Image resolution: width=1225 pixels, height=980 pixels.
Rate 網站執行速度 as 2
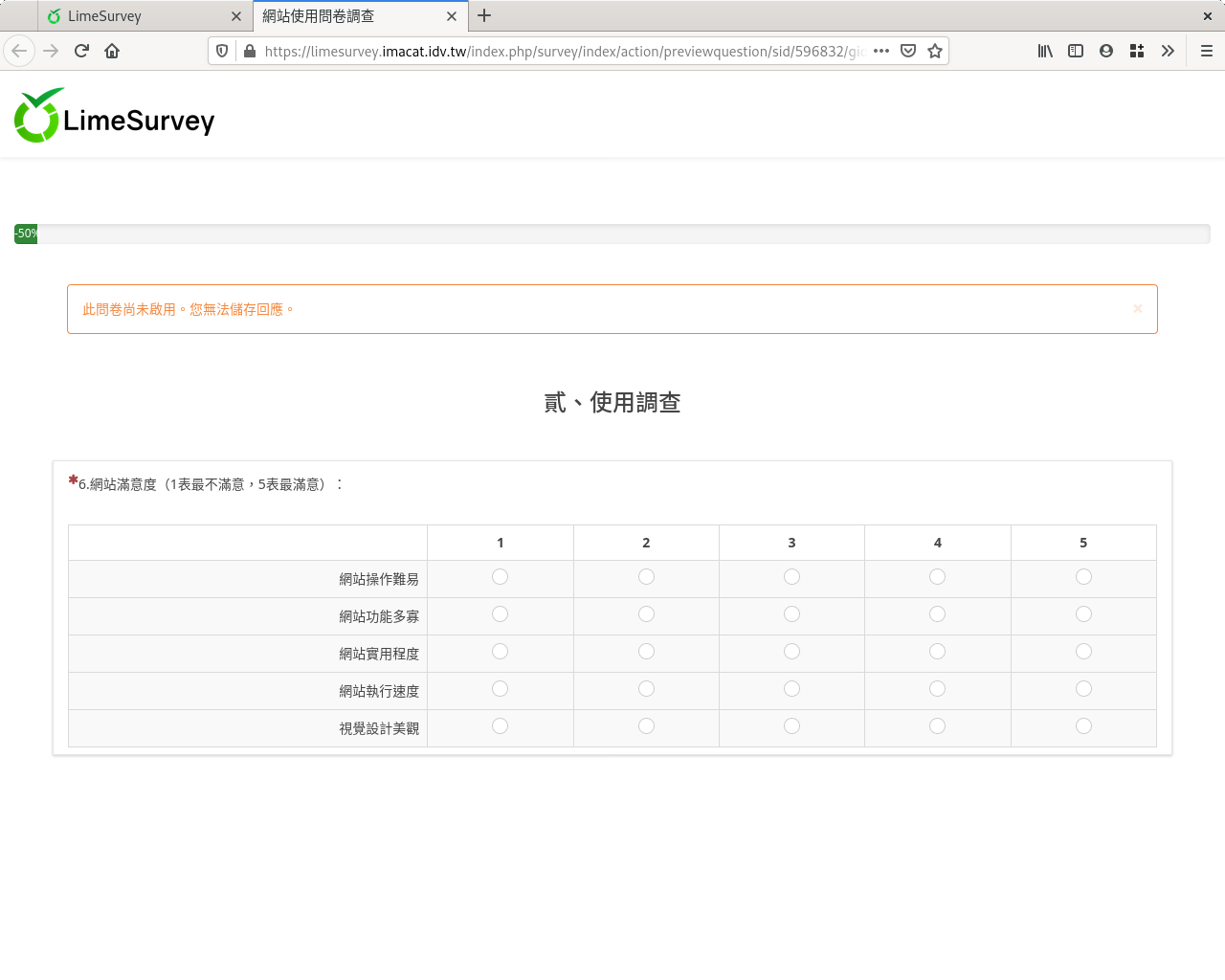pyautogui.click(x=646, y=689)
